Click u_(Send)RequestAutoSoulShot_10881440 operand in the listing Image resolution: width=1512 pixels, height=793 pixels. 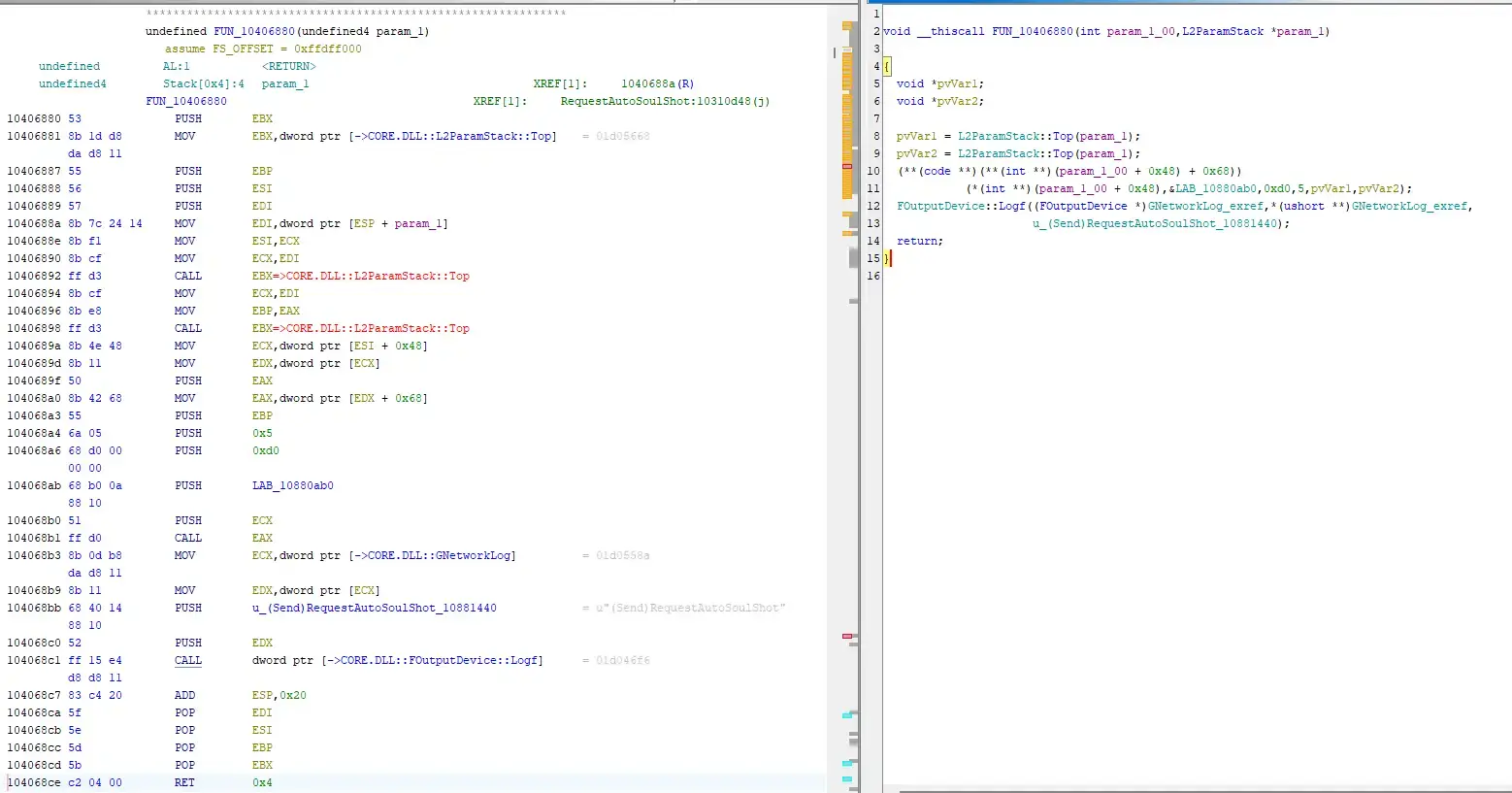click(x=374, y=608)
